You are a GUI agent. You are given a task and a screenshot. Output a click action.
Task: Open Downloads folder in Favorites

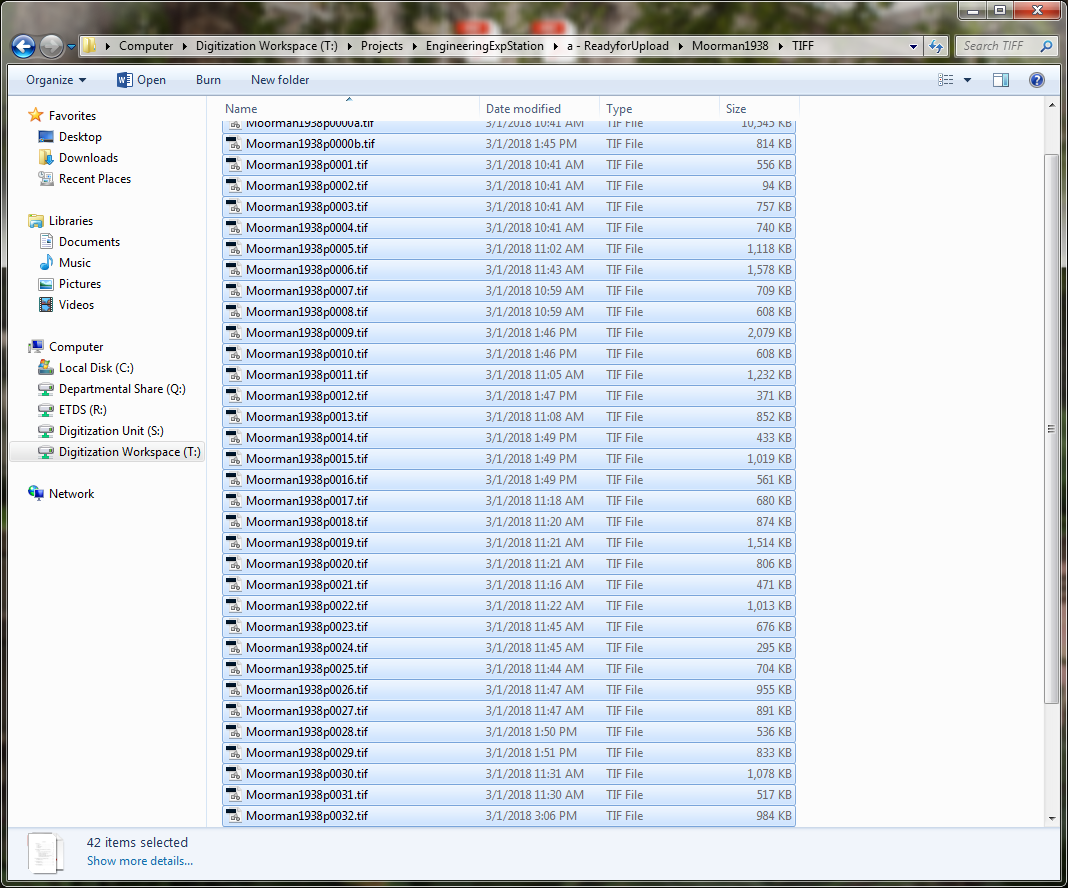click(88, 158)
